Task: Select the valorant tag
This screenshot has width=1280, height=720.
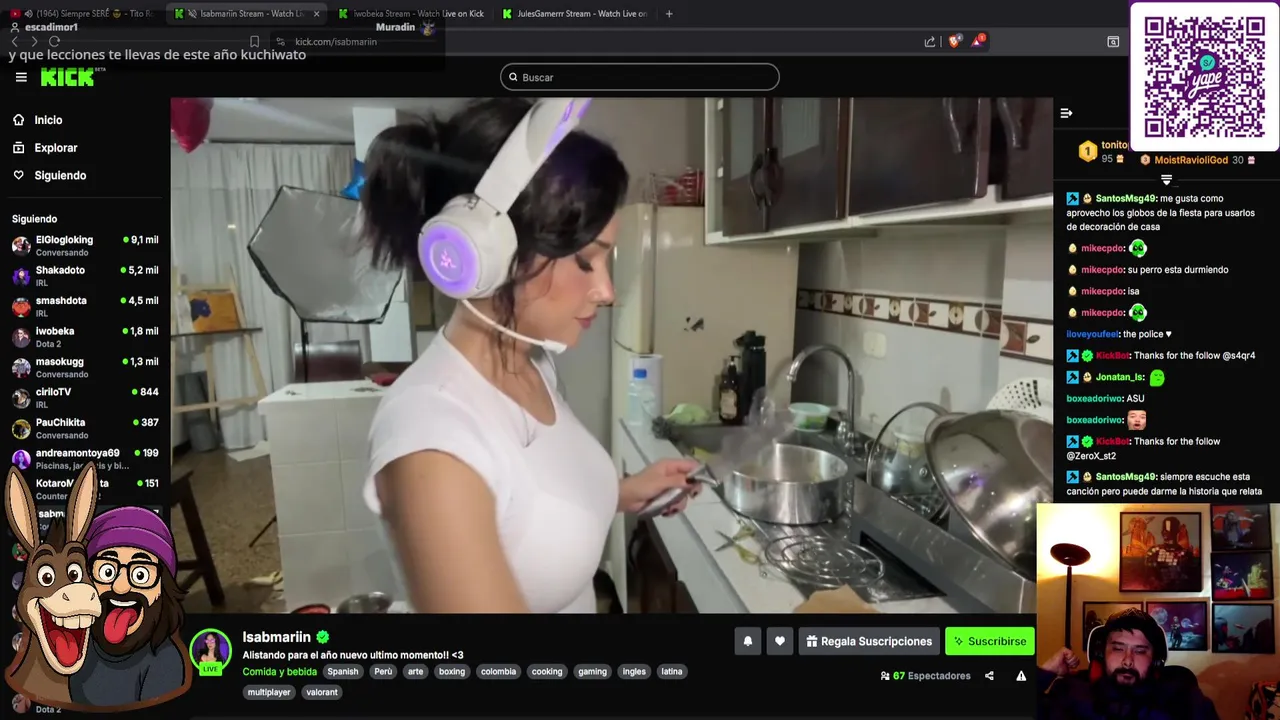Action: [x=322, y=692]
